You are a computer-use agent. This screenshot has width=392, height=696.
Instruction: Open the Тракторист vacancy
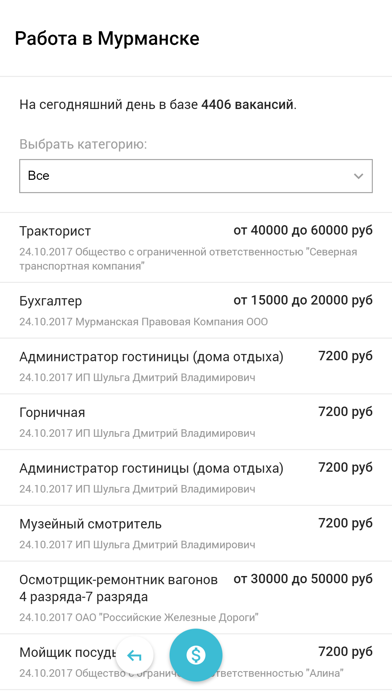tap(196, 248)
